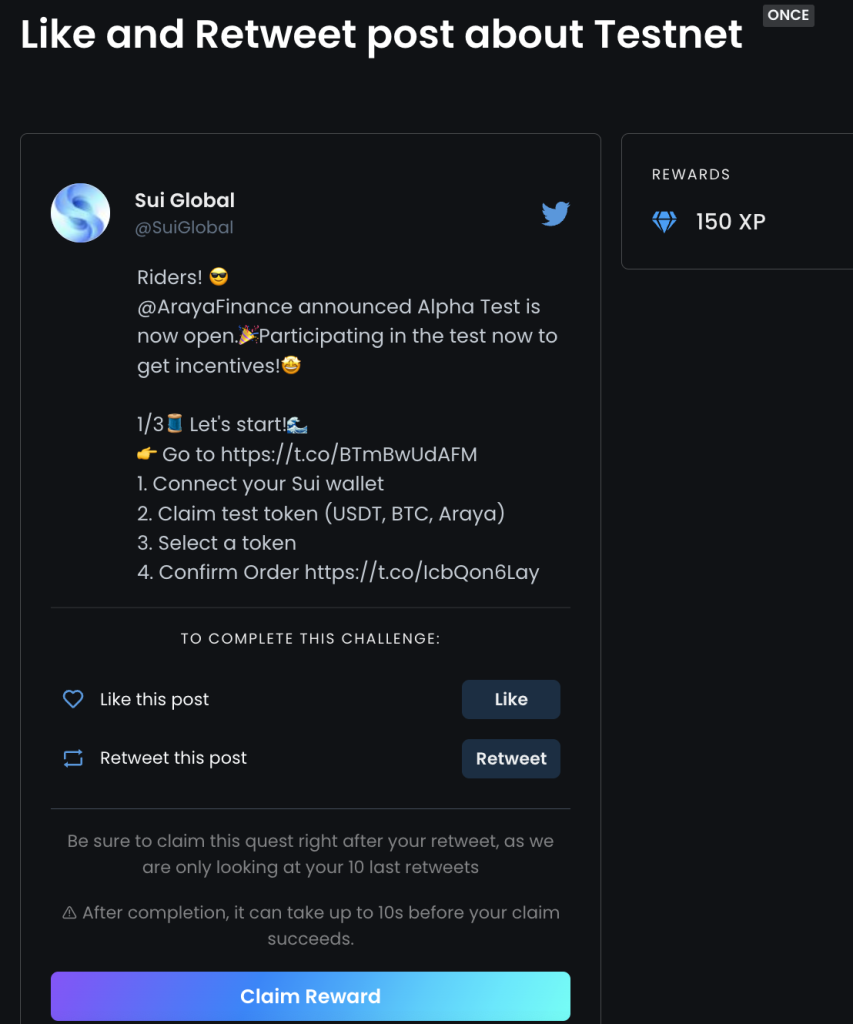Click the Retweet button
This screenshot has height=1024, width=853.
(x=511, y=759)
